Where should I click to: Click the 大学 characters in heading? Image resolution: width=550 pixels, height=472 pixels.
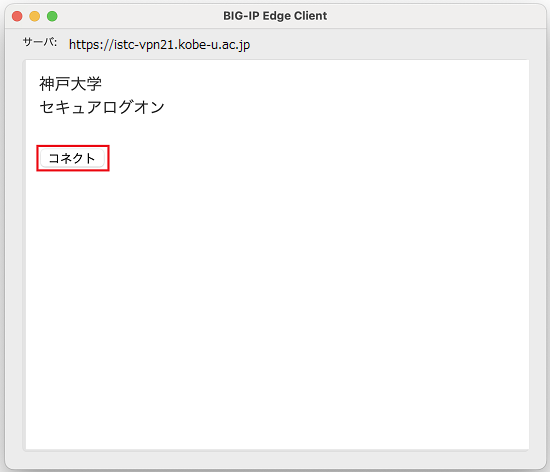tap(86, 84)
